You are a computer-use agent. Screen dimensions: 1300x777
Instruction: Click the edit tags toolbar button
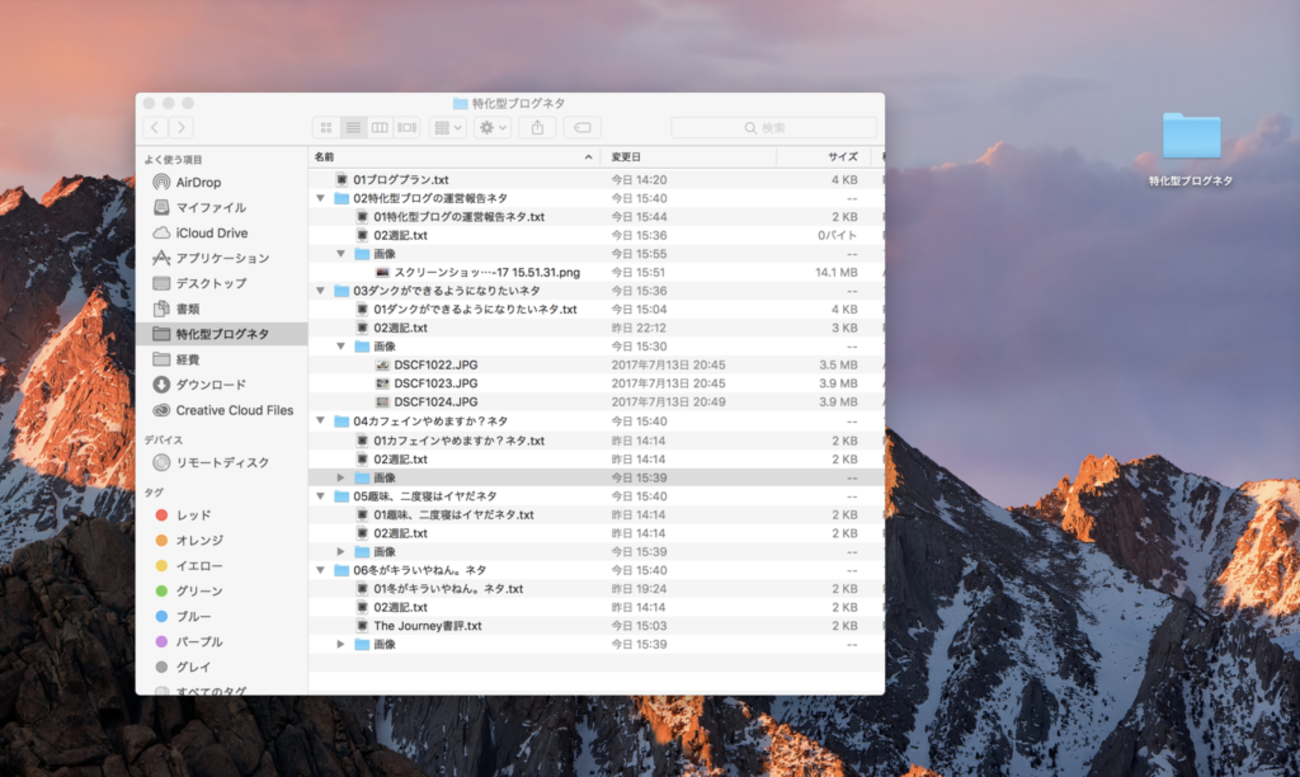point(582,128)
